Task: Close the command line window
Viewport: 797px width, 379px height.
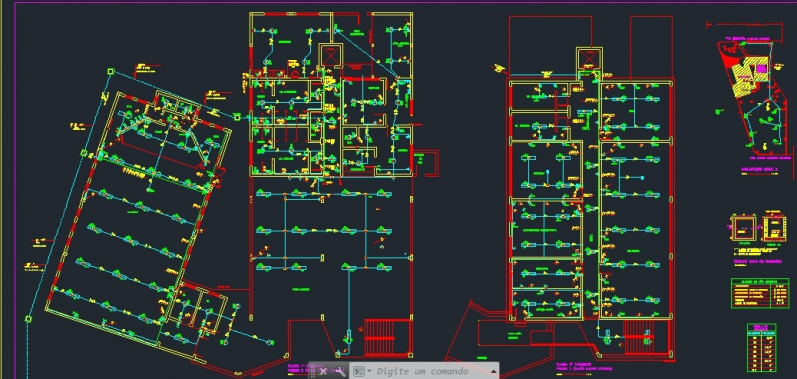Action: [x=323, y=371]
